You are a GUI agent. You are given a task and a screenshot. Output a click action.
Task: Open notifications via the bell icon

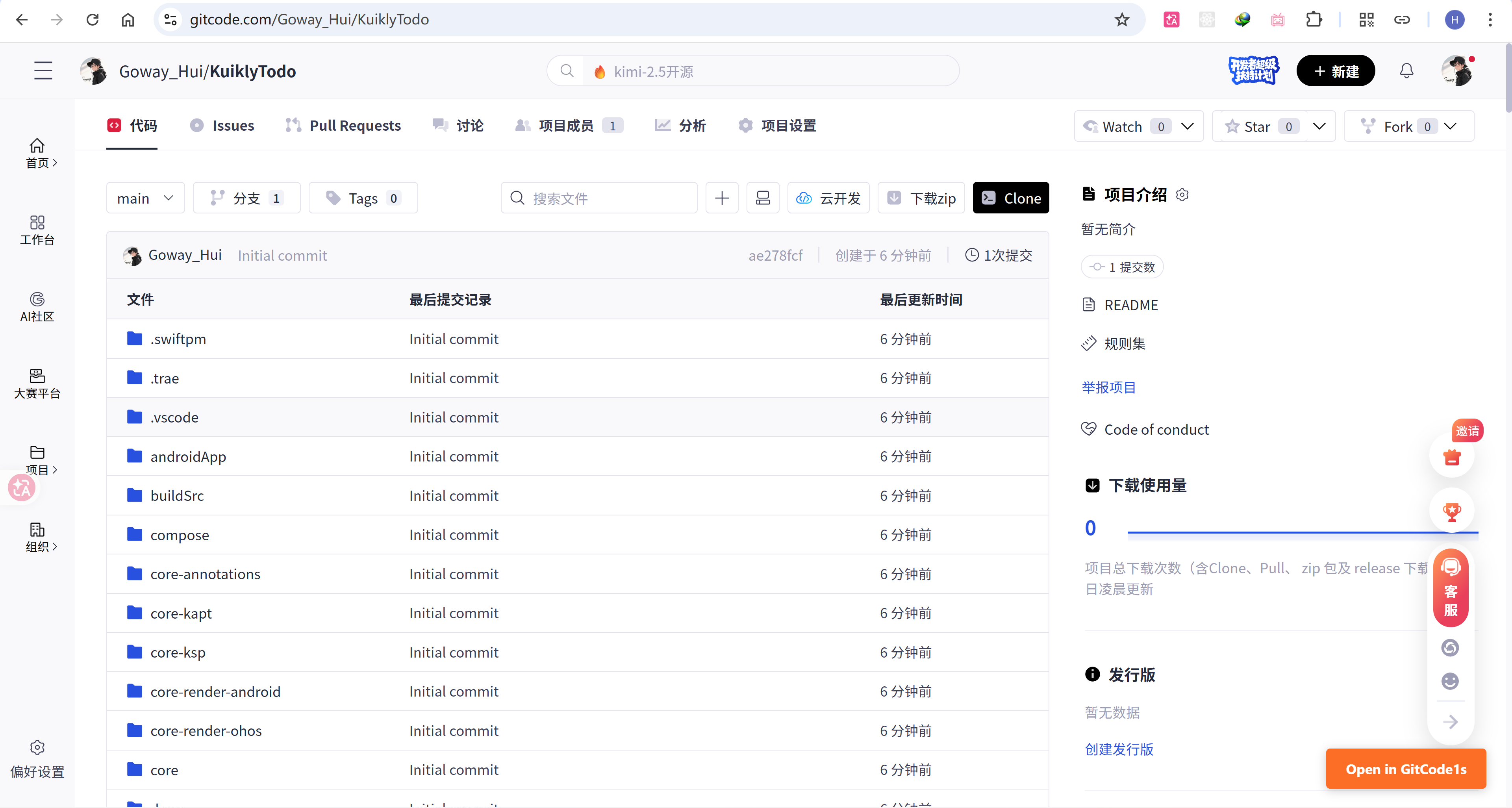pos(1406,70)
